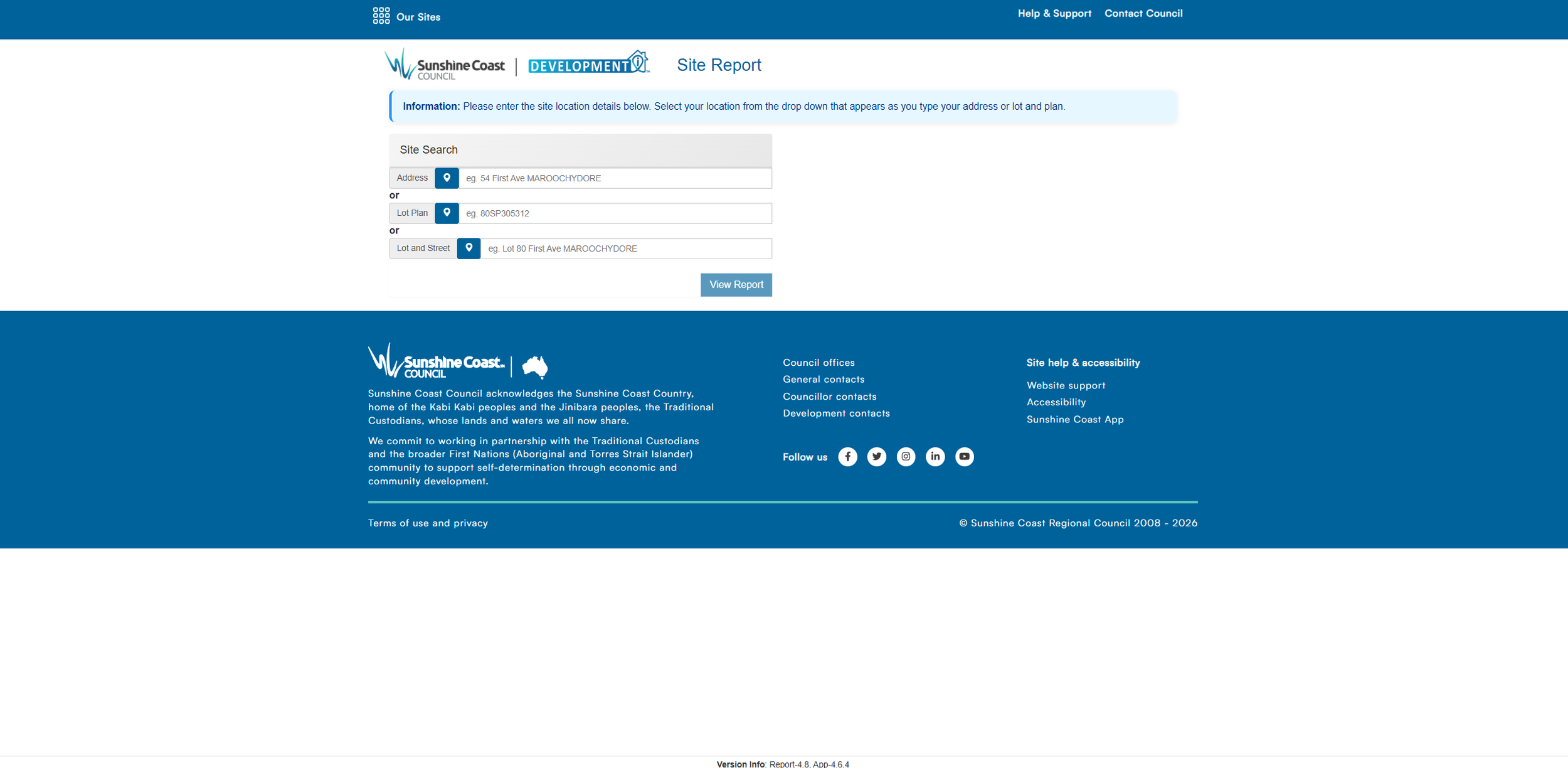1568x768 pixels.
Task: Click the copyright Sunshine Coast Regional Council text
Action: click(x=1078, y=523)
